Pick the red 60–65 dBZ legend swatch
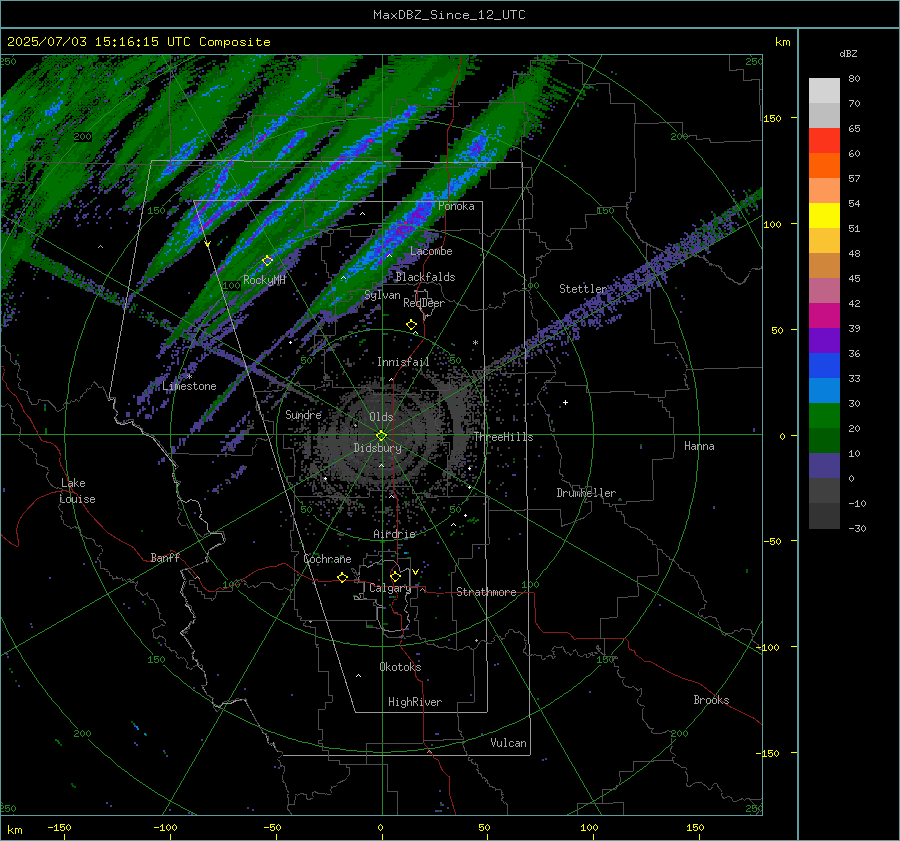Image resolution: width=900 pixels, height=841 pixels. point(824,141)
